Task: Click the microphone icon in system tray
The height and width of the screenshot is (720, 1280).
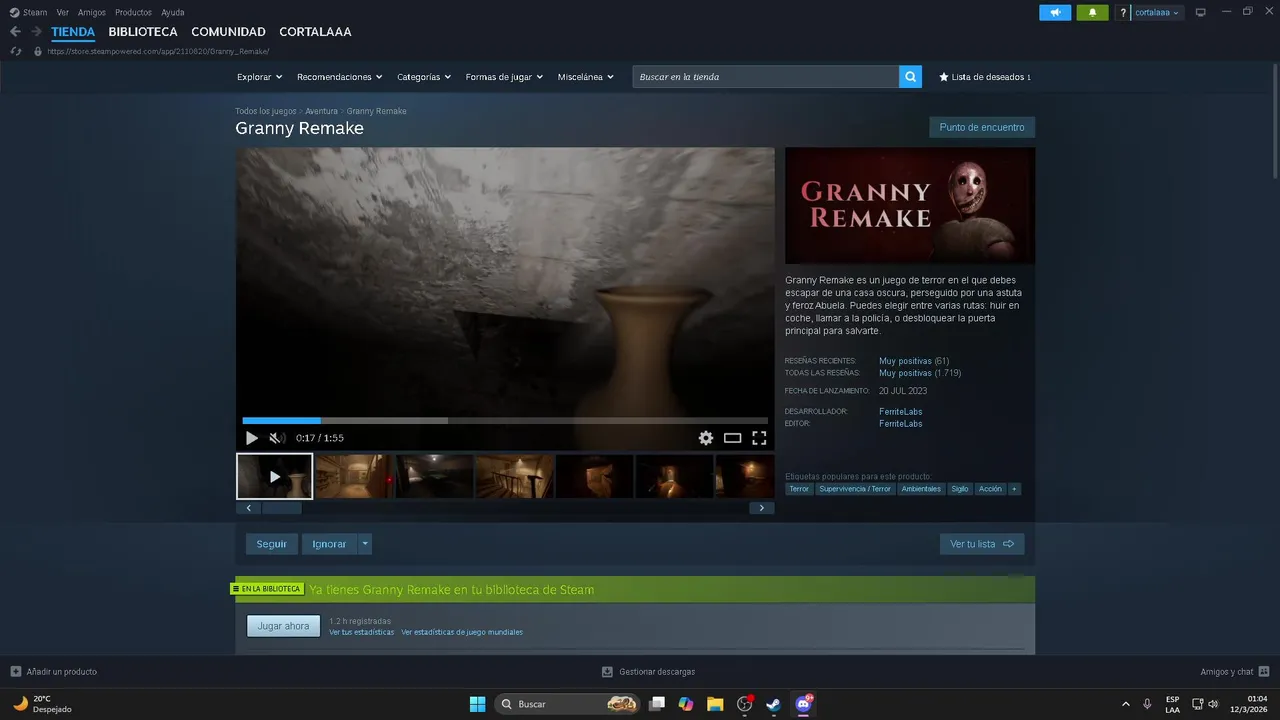Action: 1147,704
